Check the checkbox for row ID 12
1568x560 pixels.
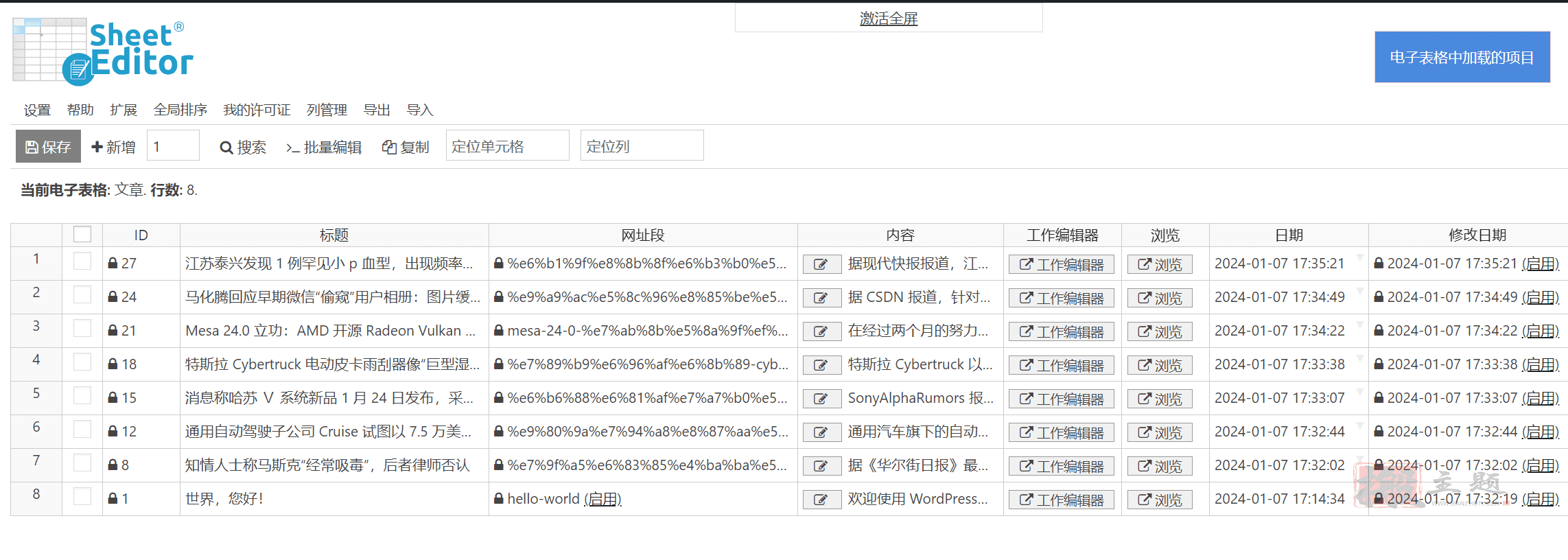(x=82, y=429)
